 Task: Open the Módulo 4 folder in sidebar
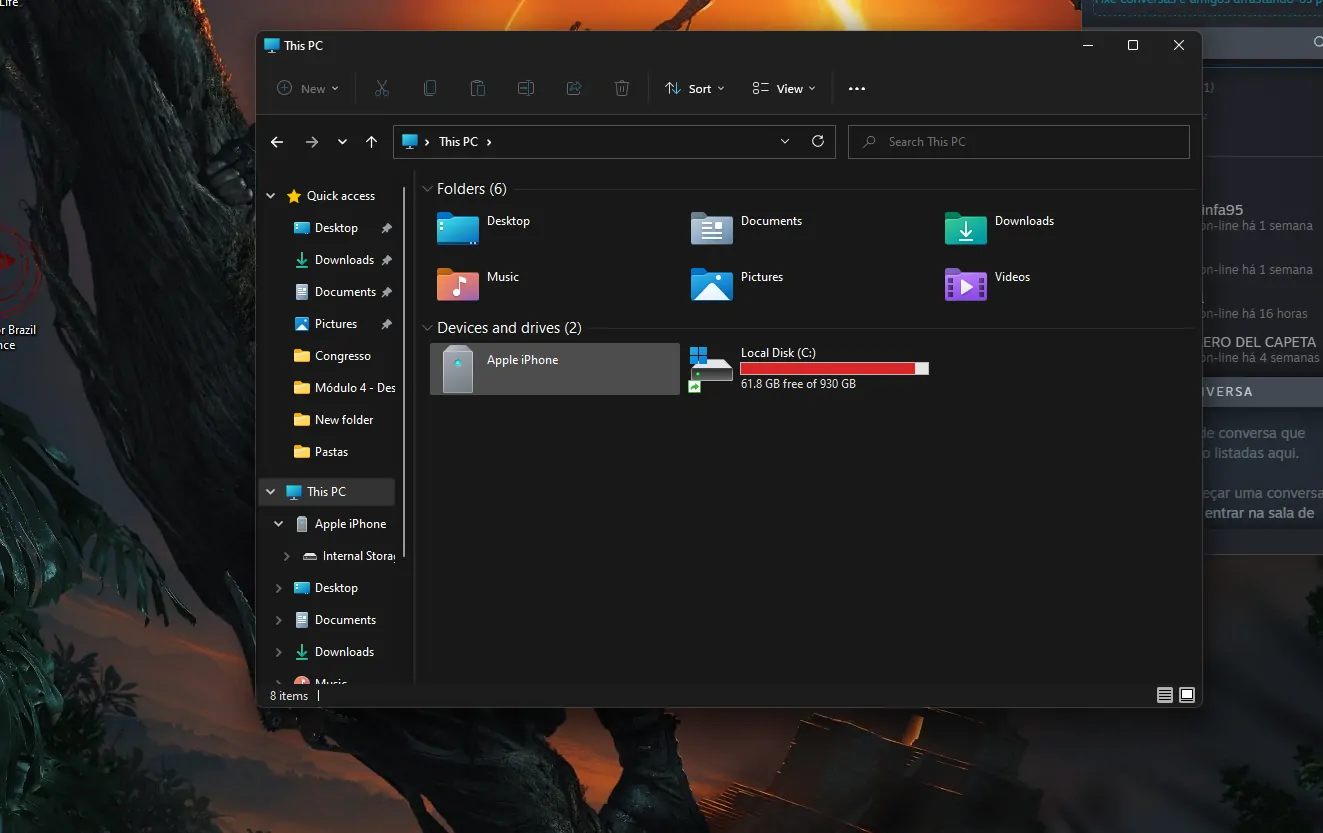pos(346,388)
